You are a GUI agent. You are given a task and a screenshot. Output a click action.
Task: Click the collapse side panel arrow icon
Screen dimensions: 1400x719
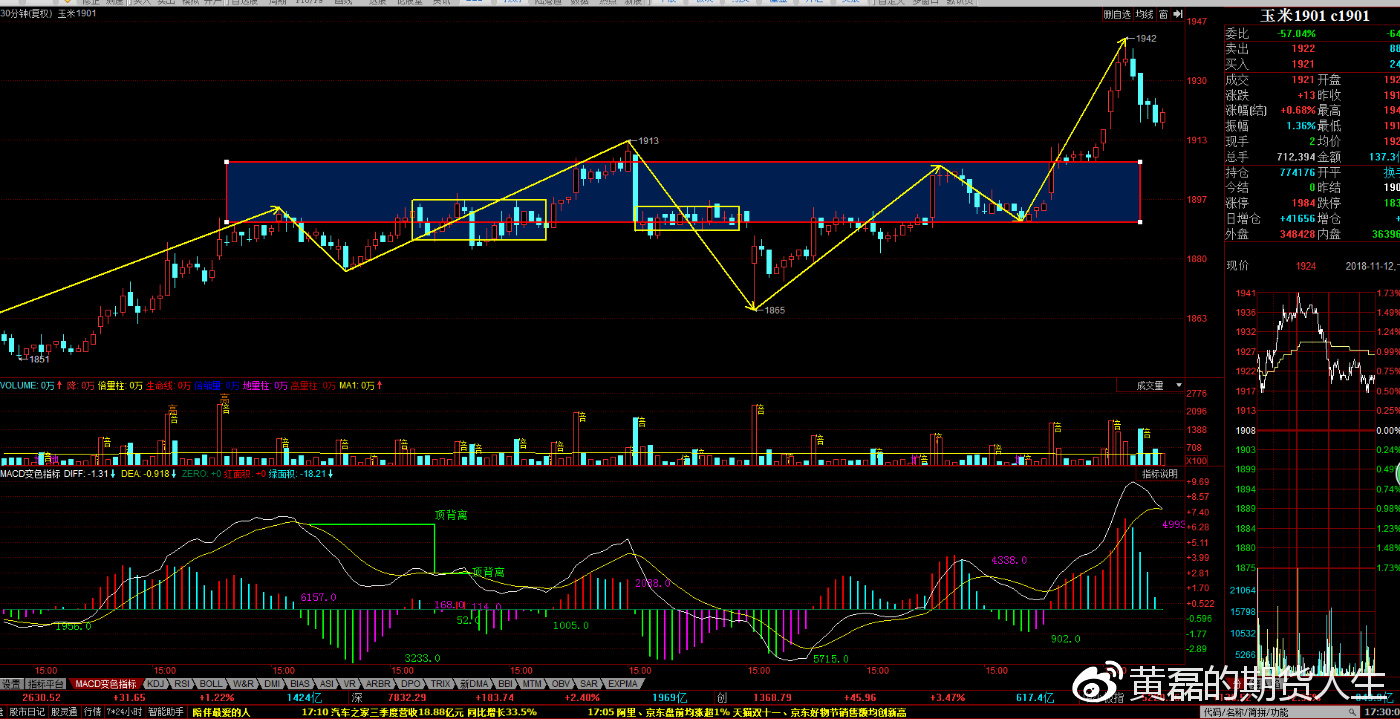coord(1176,14)
